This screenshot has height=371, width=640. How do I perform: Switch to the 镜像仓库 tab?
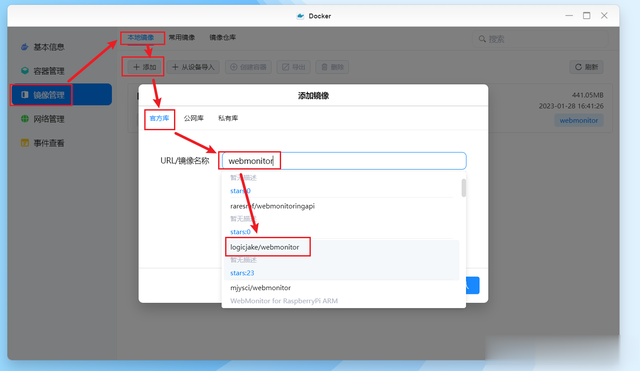222,38
